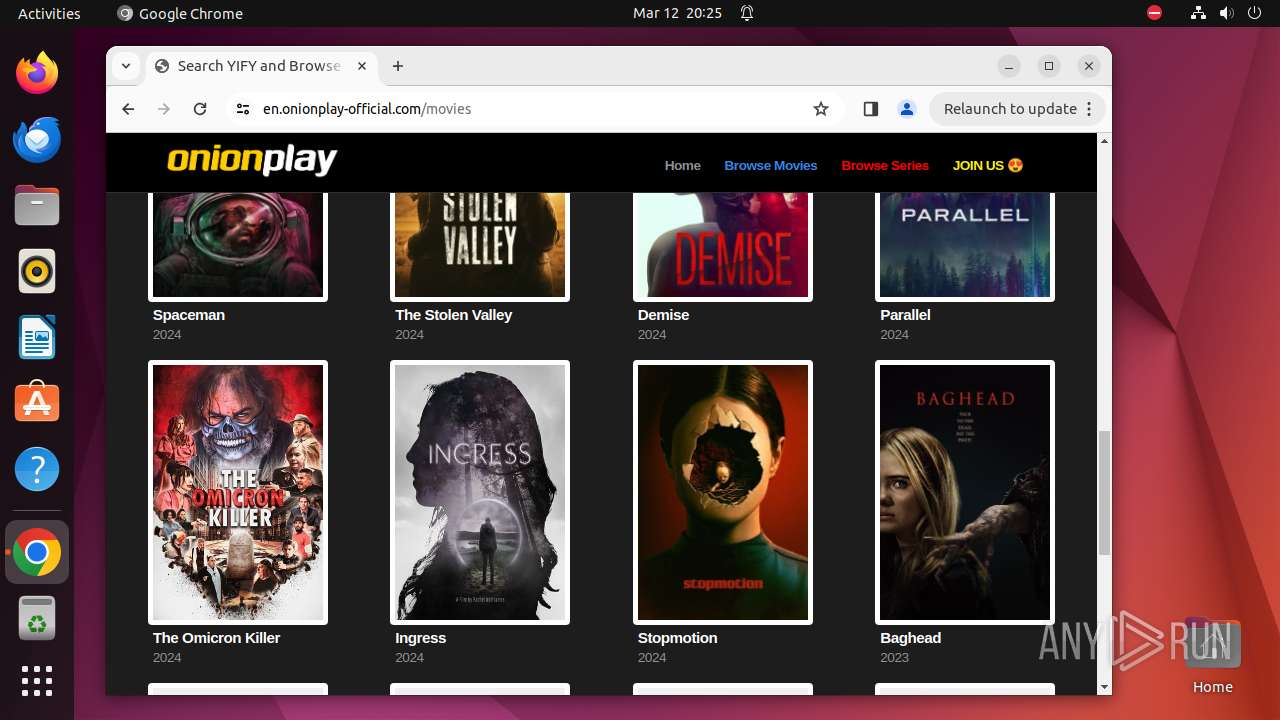1280x720 pixels.
Task: Open the volume icon in system tray
Action: [x=1226, y=13]
